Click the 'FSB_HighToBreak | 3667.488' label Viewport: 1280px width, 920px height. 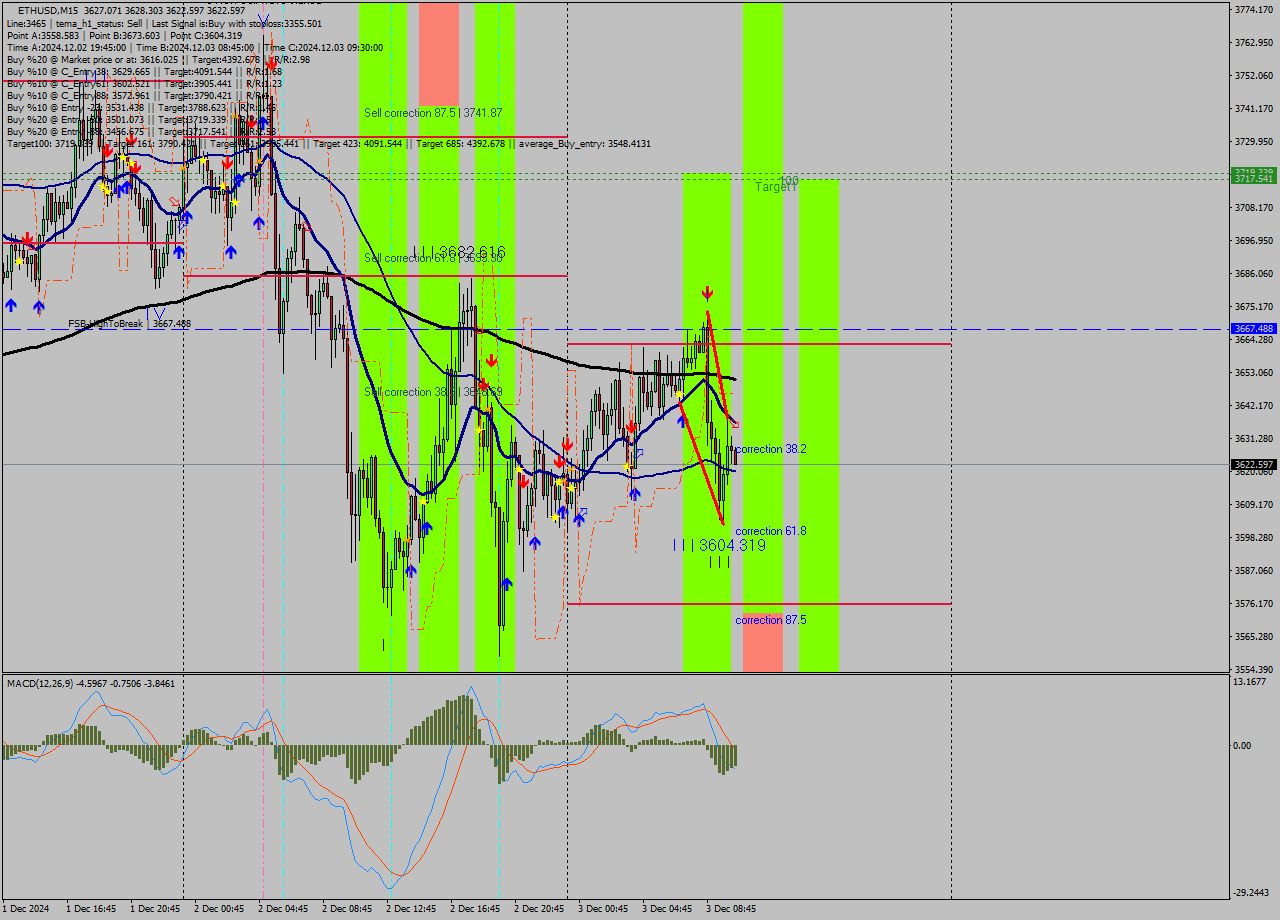coord(129,324)
